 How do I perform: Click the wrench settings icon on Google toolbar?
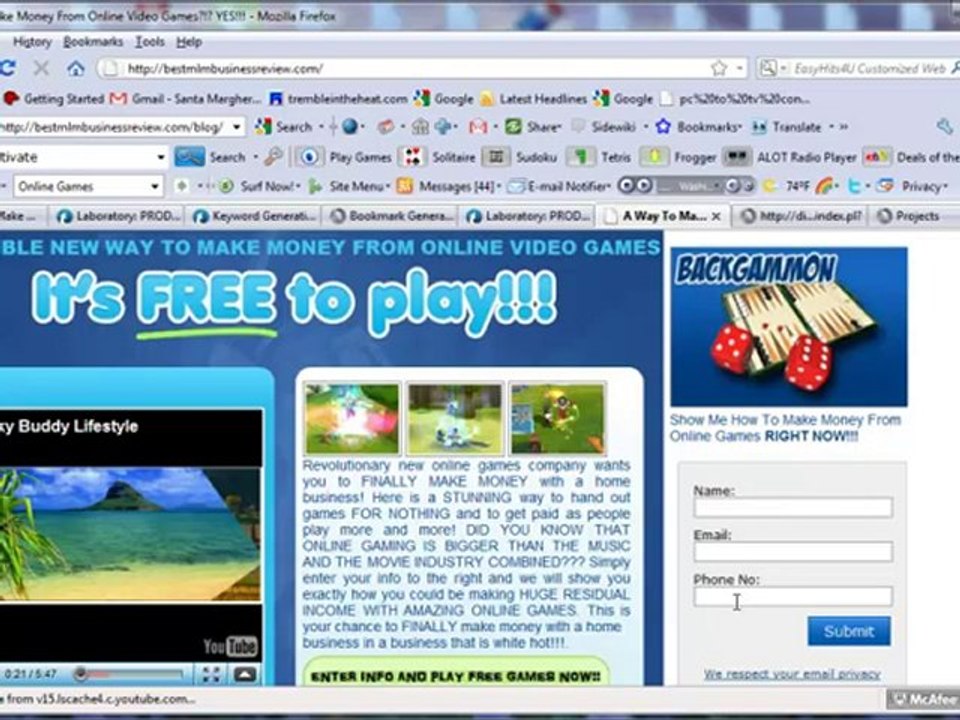tap(944, 127)
